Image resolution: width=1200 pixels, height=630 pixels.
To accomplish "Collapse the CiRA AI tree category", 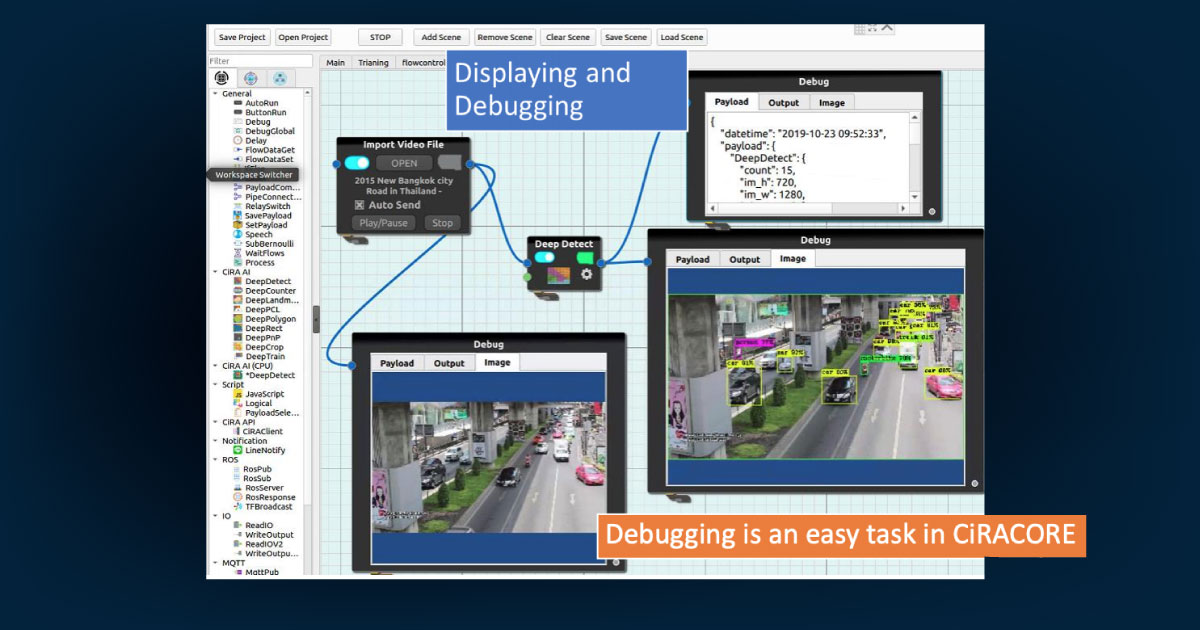I will [x=216, y=272].
